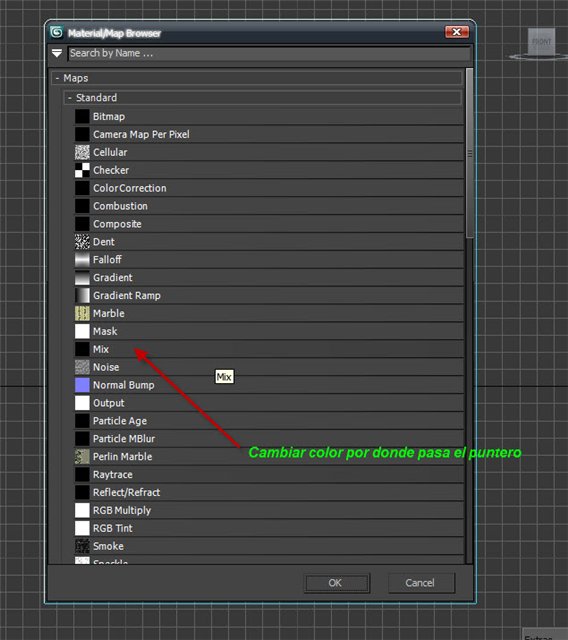Select the Smoke map entry
This screenshot has height=640, width=568.
pos(269,546)
